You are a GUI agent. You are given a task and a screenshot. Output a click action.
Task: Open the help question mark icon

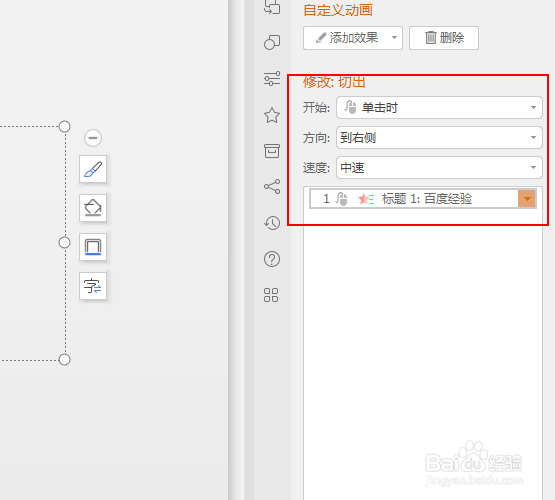point(272,259)
